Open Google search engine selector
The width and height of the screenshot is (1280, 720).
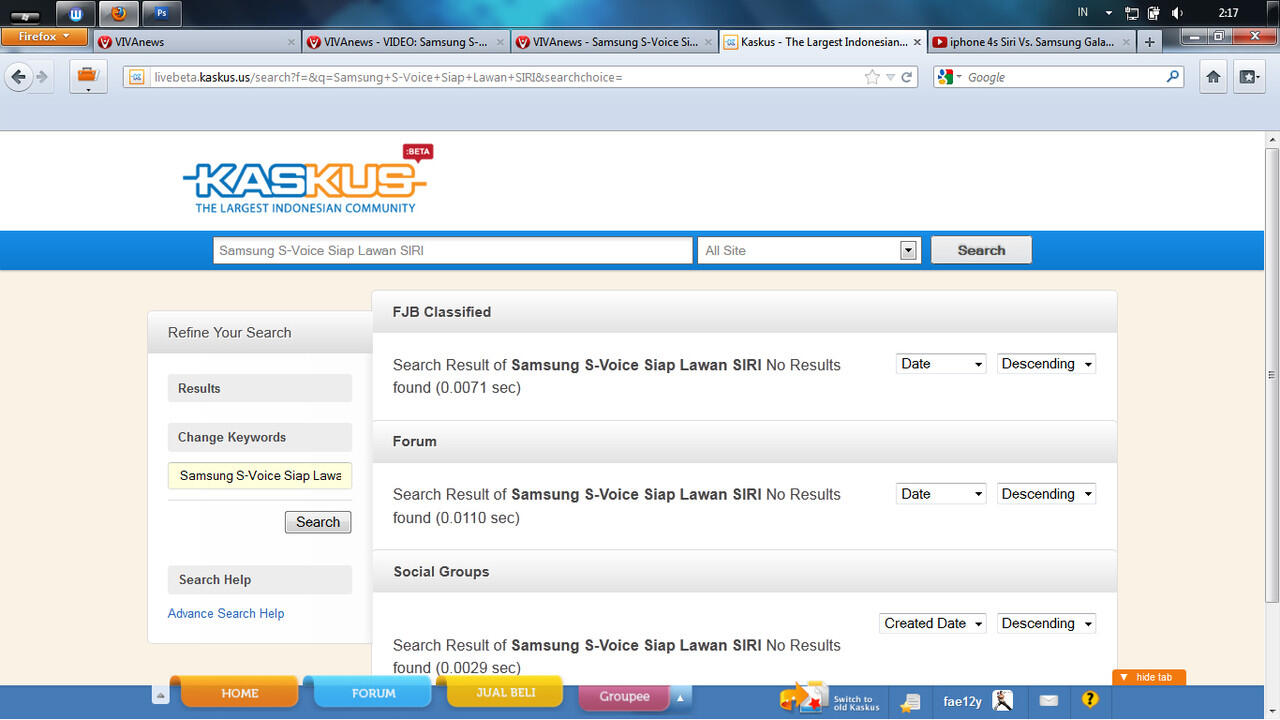click(x=950, y=77)
